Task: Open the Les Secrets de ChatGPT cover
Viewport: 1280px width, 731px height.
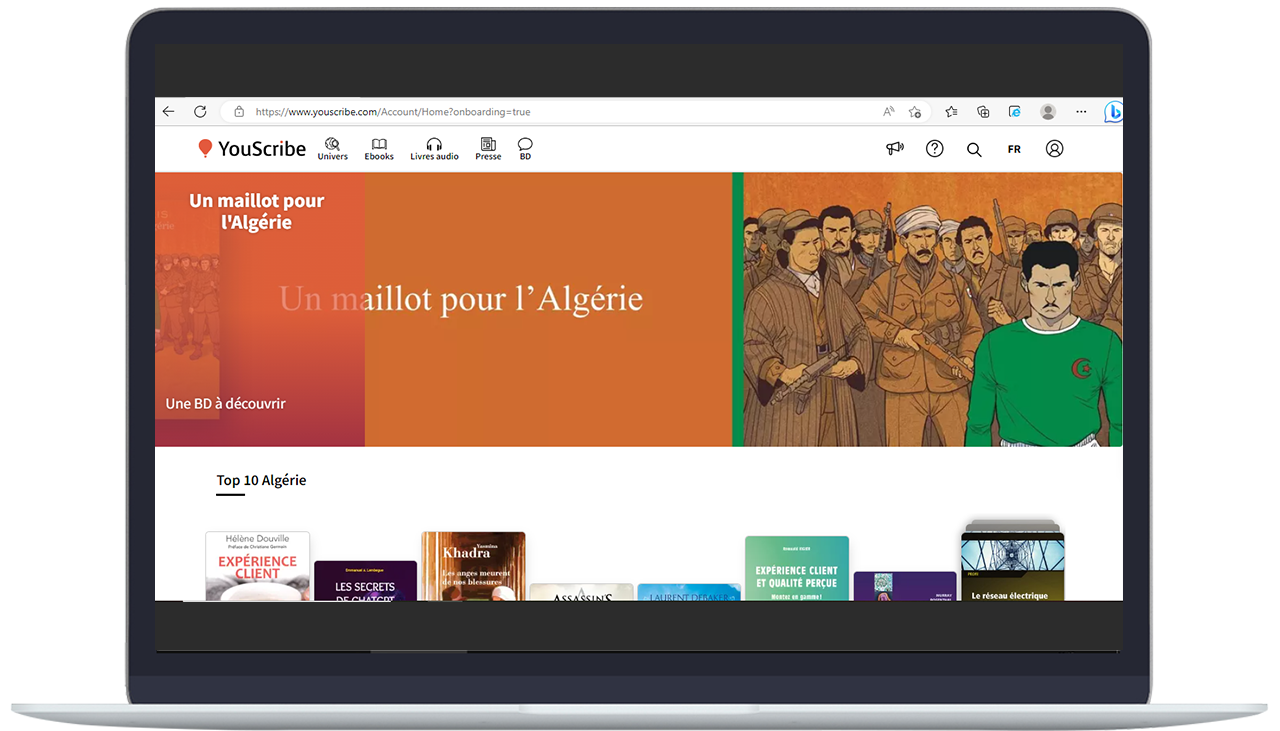Action: pyautogui.click(x=365, y=581)
